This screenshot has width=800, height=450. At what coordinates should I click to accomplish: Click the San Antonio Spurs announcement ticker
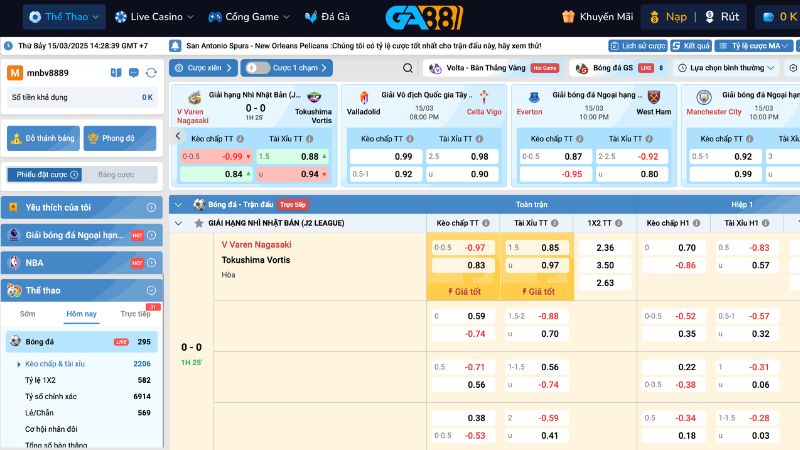[x=363, y=46]
